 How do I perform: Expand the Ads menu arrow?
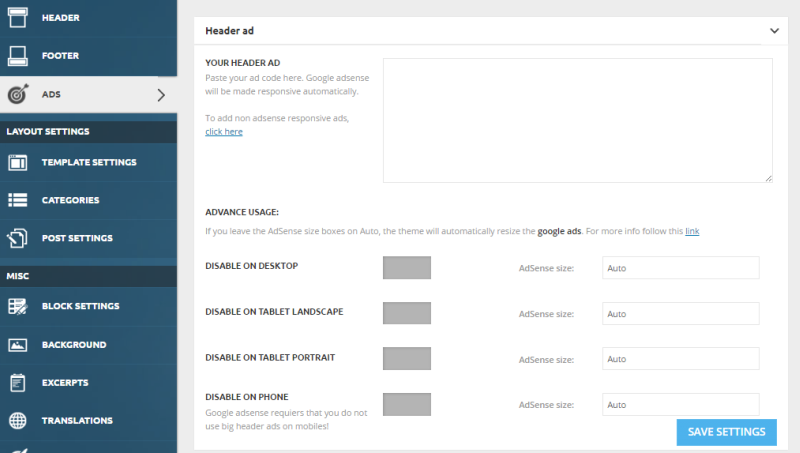pyautogui.click(x=161, y=95)
